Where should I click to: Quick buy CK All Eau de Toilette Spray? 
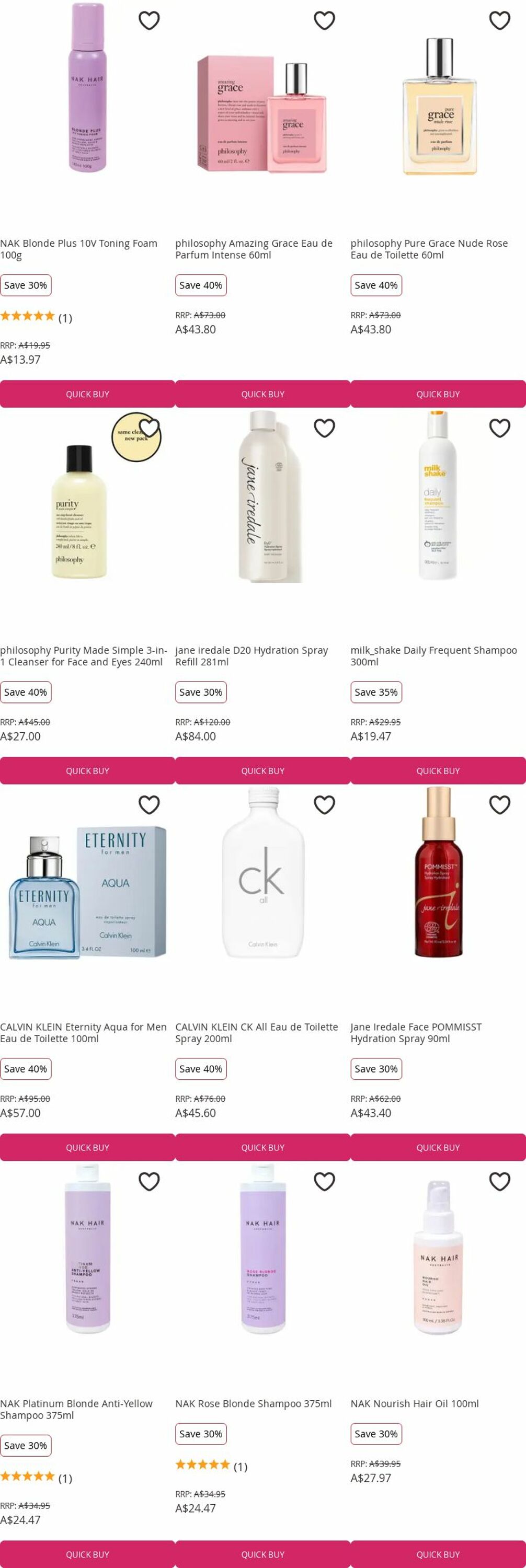coord(263,1147)
